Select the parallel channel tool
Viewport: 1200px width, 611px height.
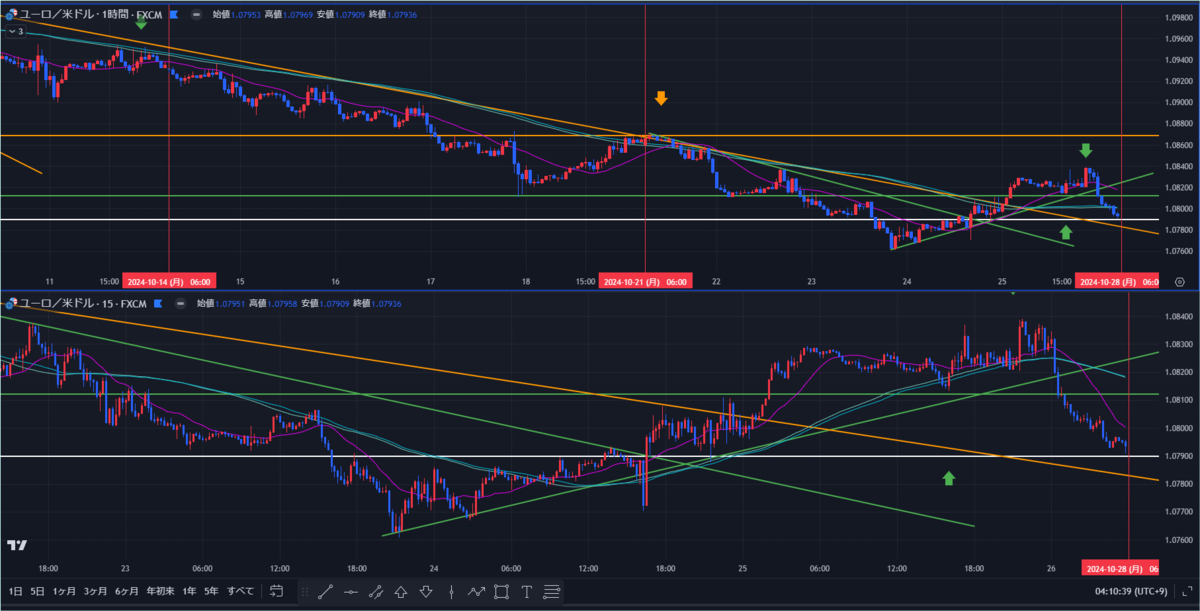coord(376,591)
